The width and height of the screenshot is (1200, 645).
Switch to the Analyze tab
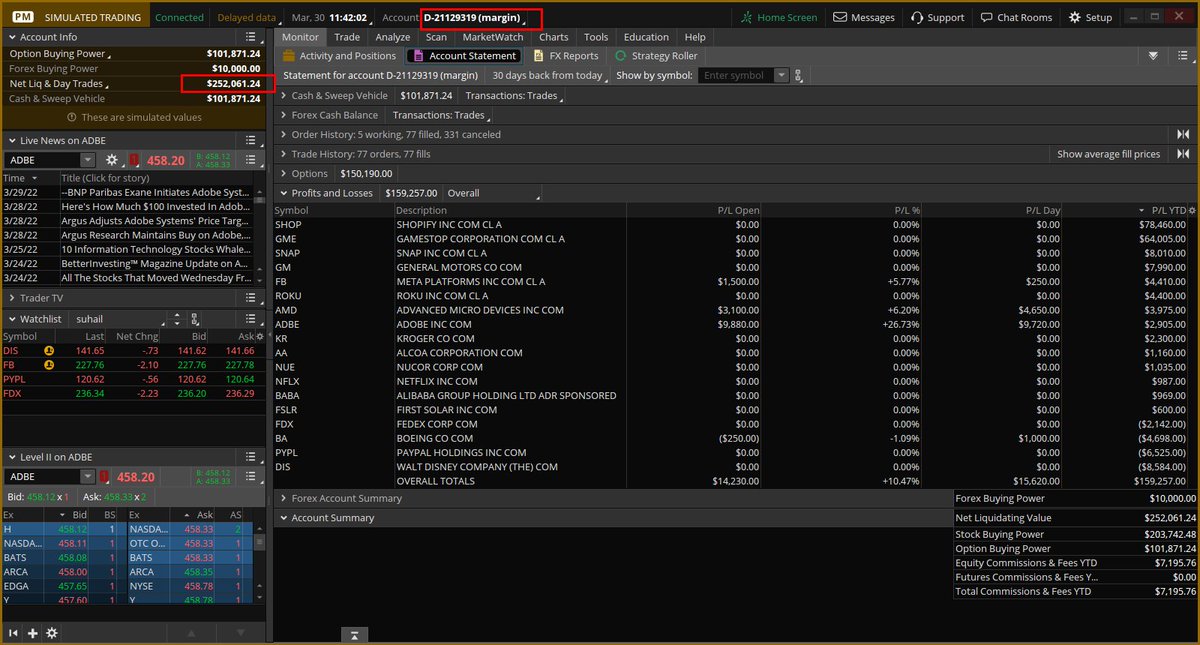[393, 37]
